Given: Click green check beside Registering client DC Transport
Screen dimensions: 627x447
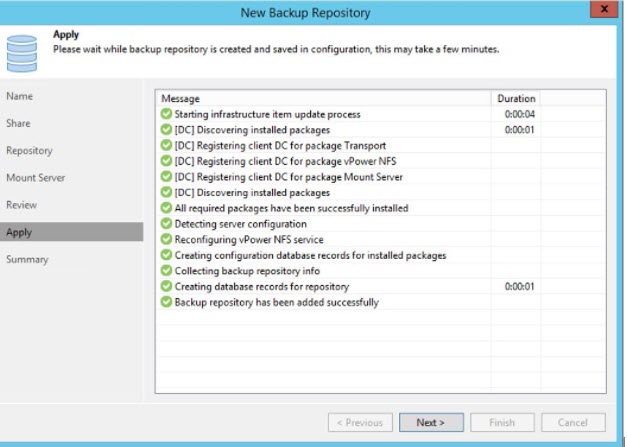Looking at the screenshot, I should [x=166, y=146].
